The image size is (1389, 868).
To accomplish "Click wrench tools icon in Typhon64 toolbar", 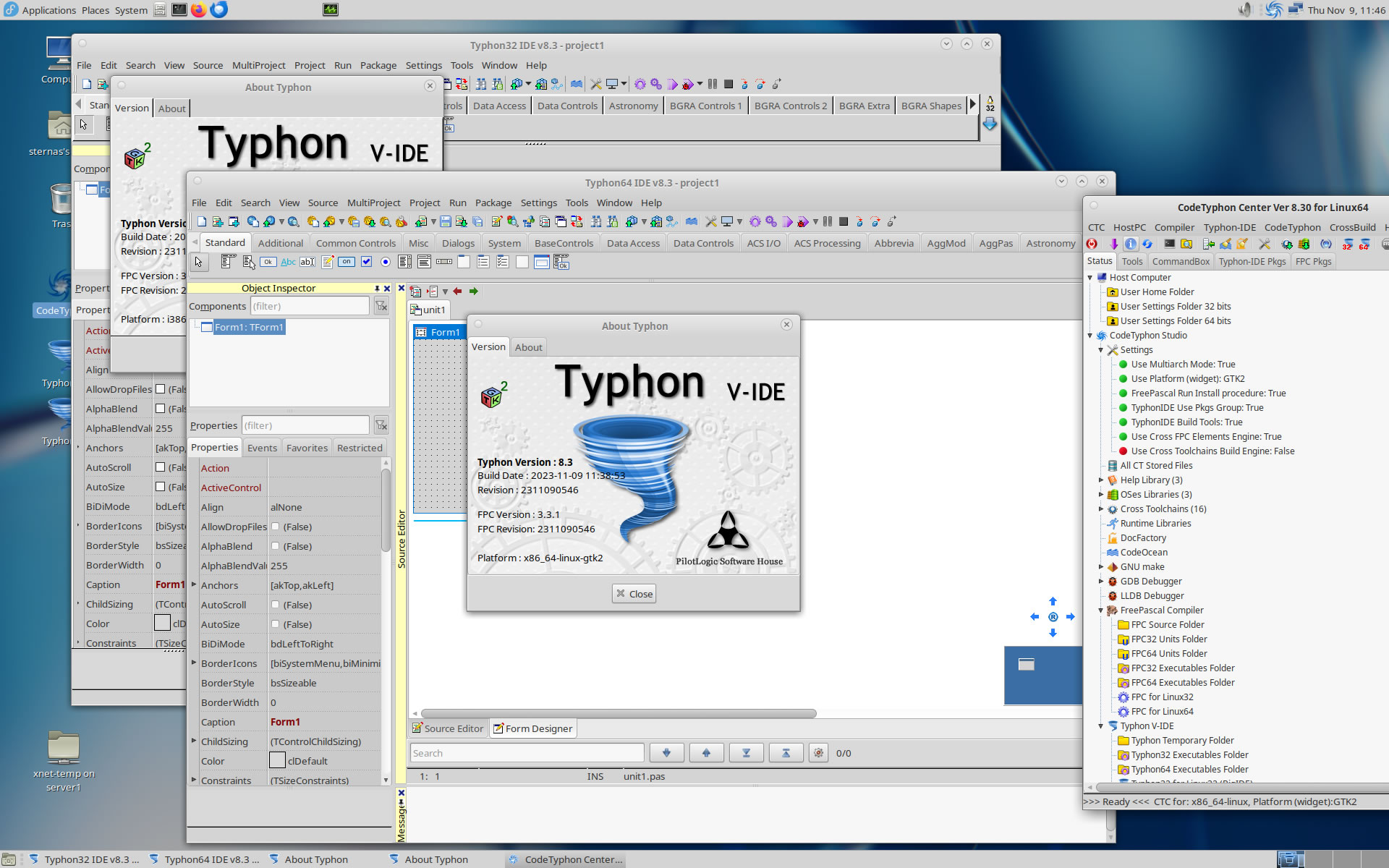I will [x=711, y=222].
